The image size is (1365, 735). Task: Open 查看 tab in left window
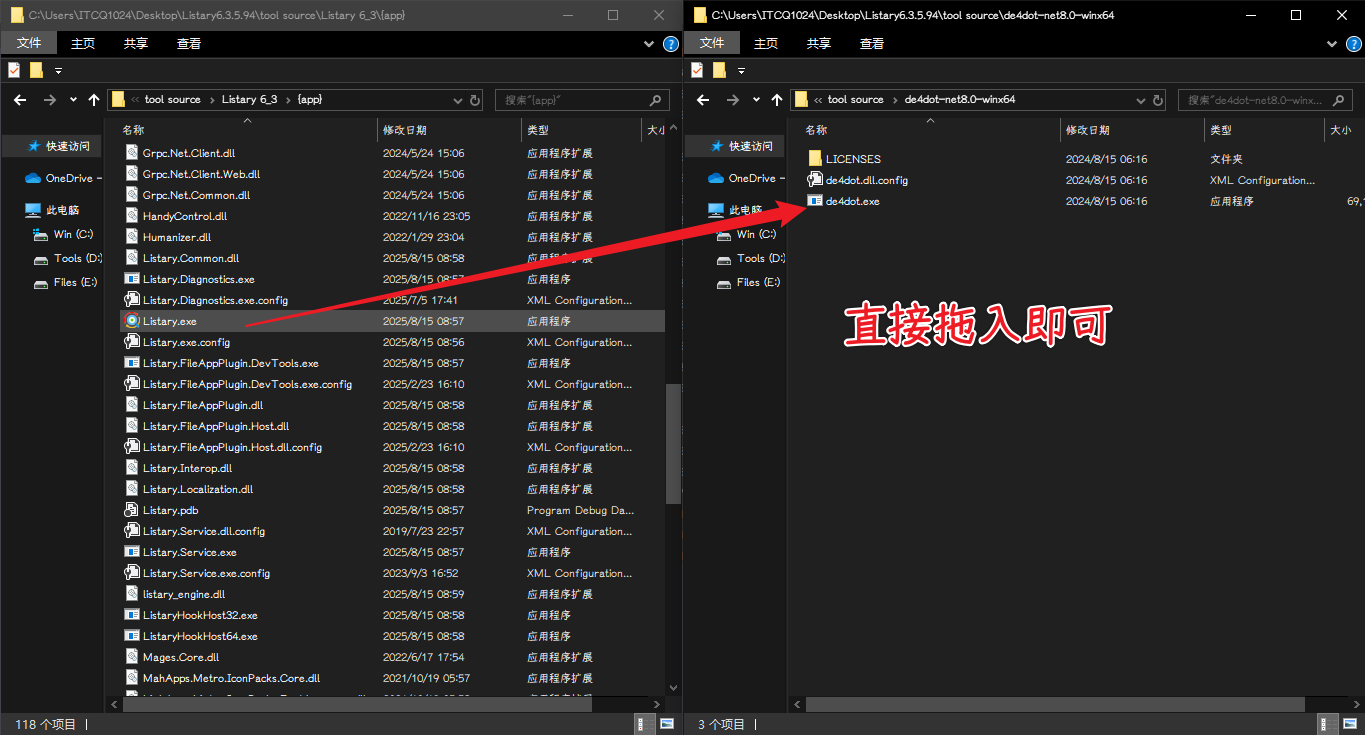pyautogui.click(x=189, y=43)
